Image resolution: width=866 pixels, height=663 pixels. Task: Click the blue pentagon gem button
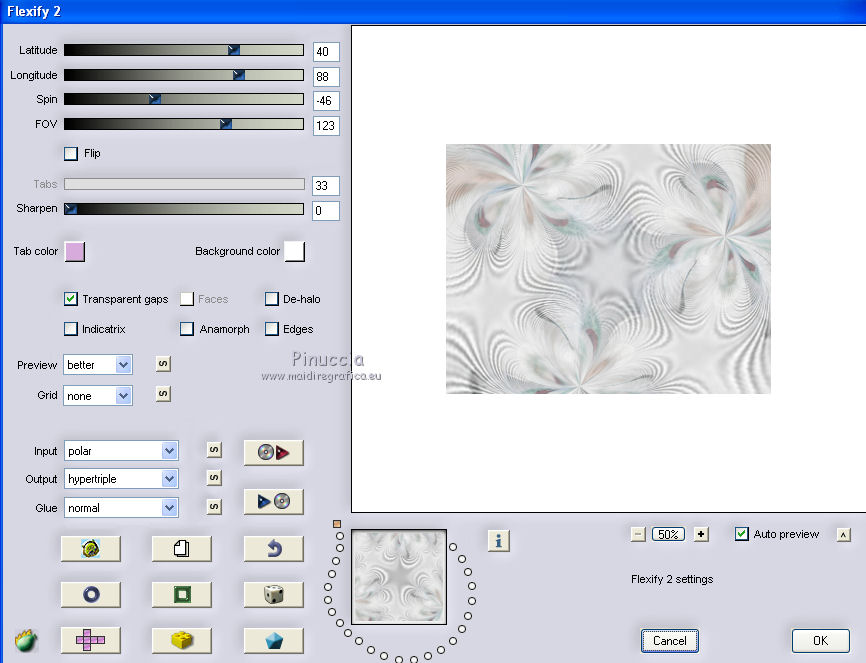(x=273, y=640)
